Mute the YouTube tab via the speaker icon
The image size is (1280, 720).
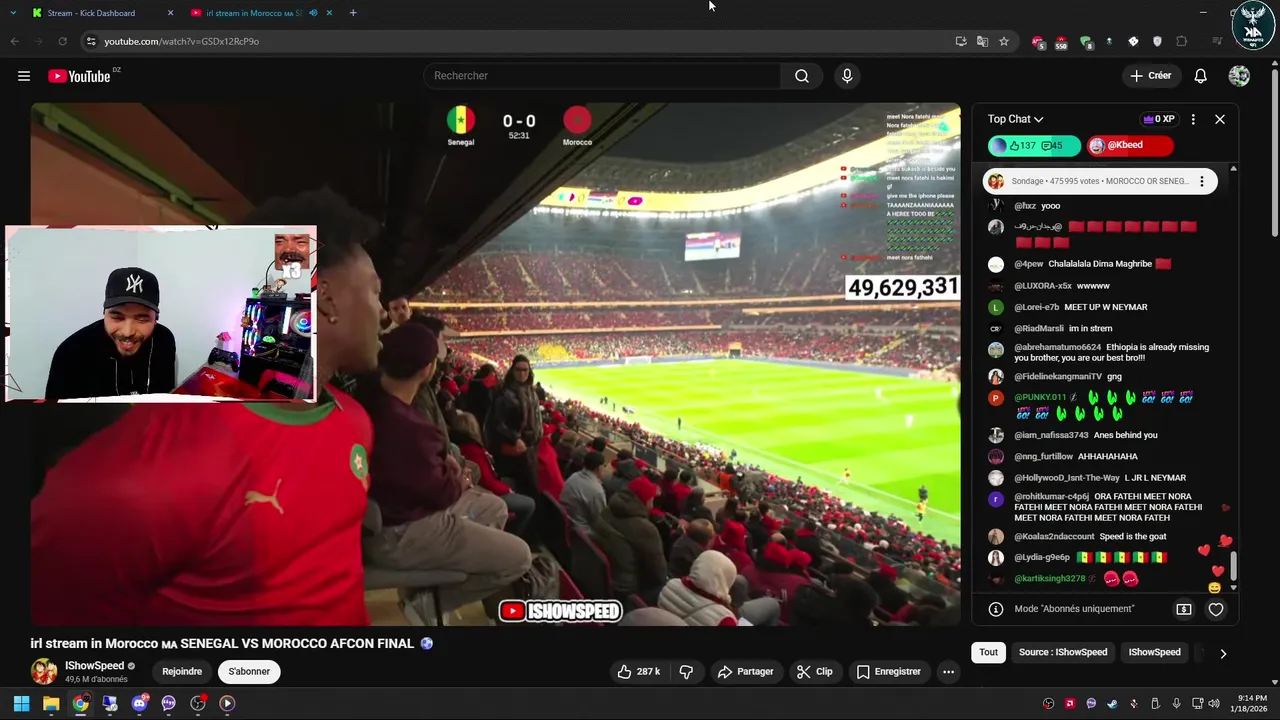[x=313, y=13]
